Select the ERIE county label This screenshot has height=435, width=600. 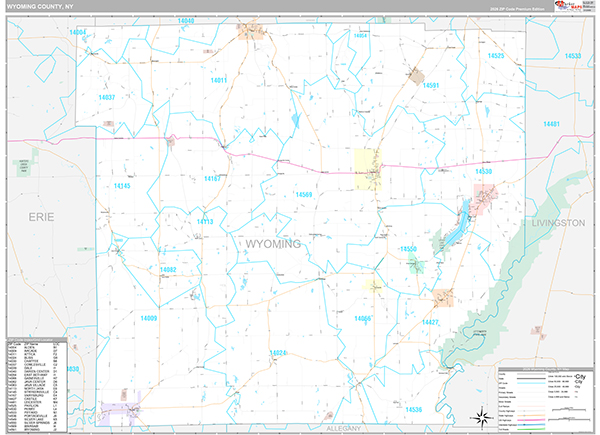pos(41,217)
